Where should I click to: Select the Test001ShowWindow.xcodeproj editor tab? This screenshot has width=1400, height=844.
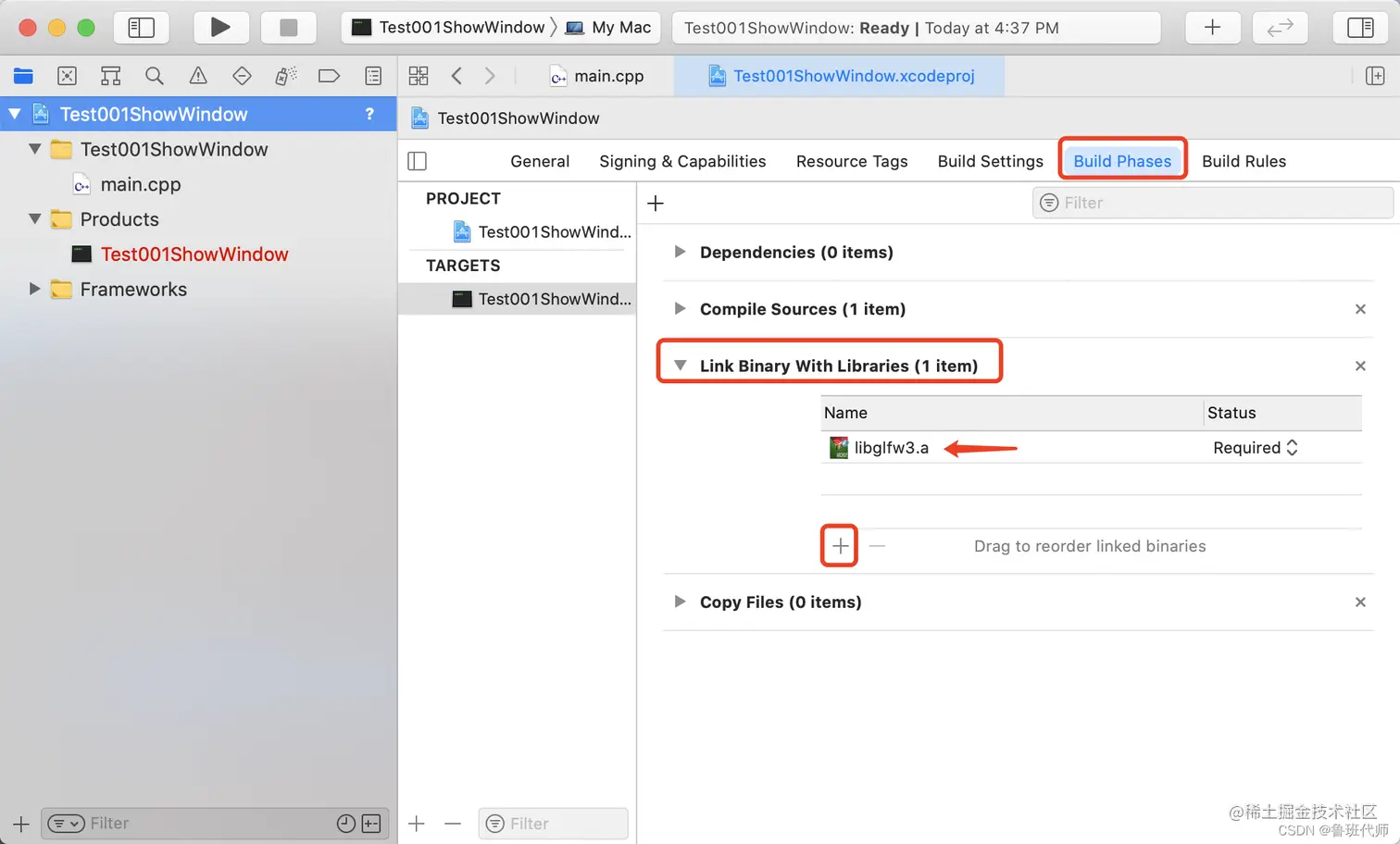pos(841,76)
